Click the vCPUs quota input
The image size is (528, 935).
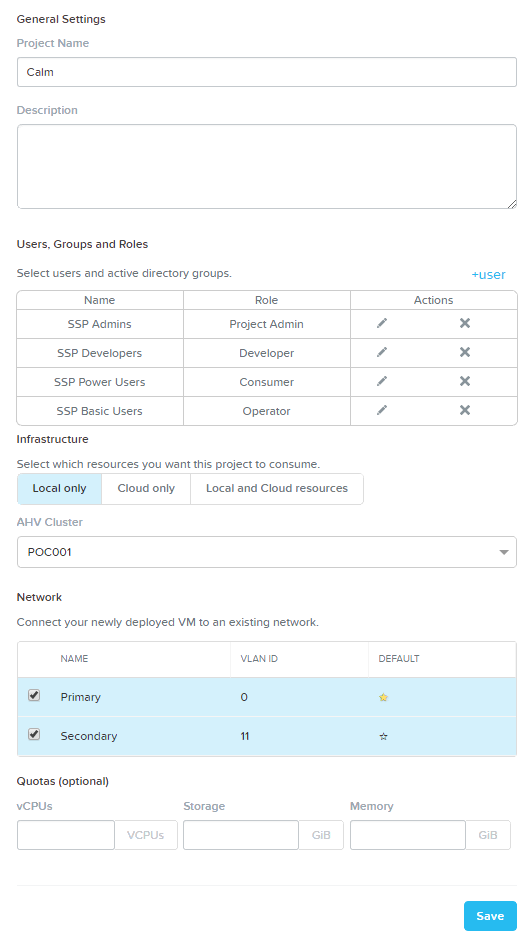click(x=66, y=835)
